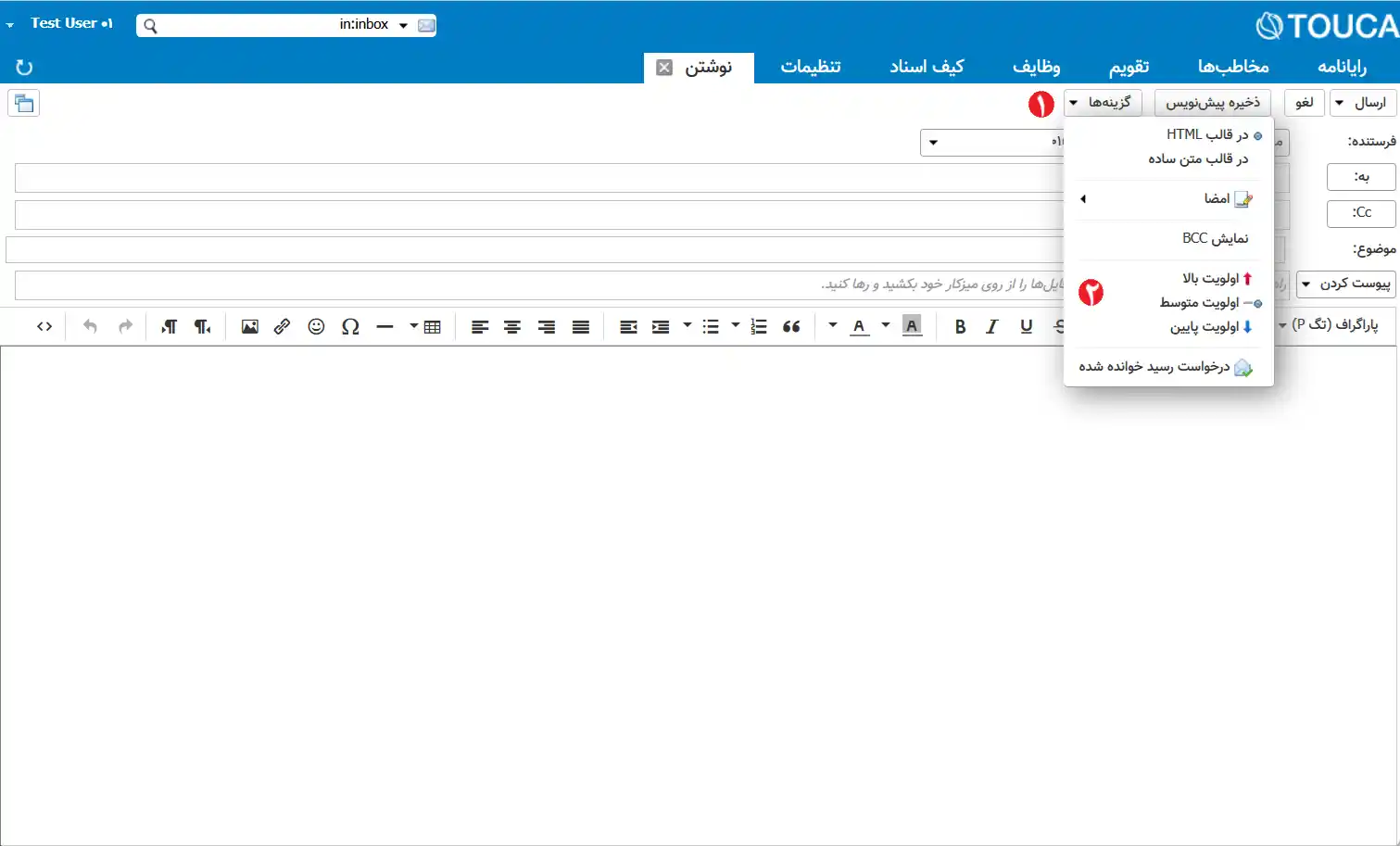Screen dimensions: 1400x846
Task: Choose the Show BCC (نمایش BCC) menu item
Action: [1215, 238]
